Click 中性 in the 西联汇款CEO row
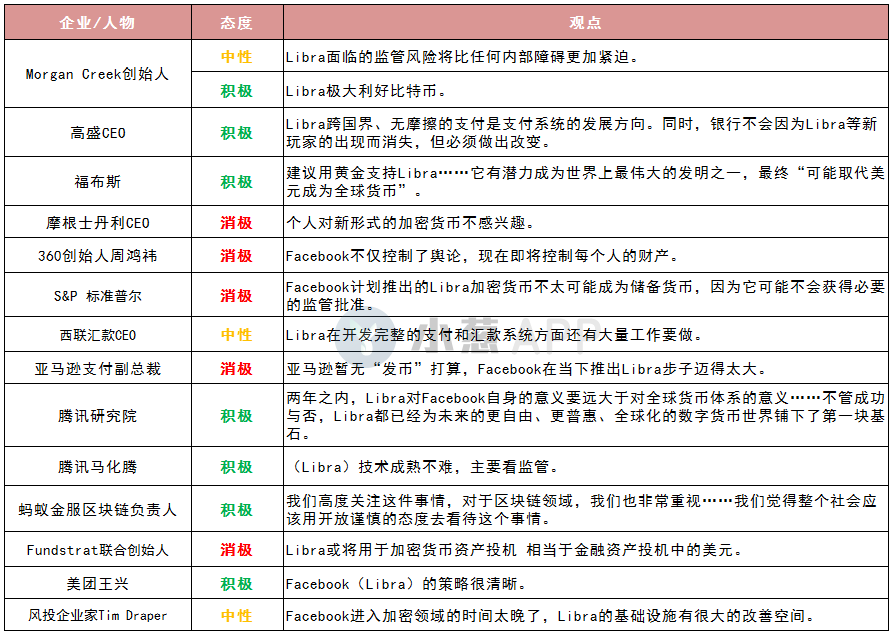Screen dimensions: 894x637 pos(237,335)
